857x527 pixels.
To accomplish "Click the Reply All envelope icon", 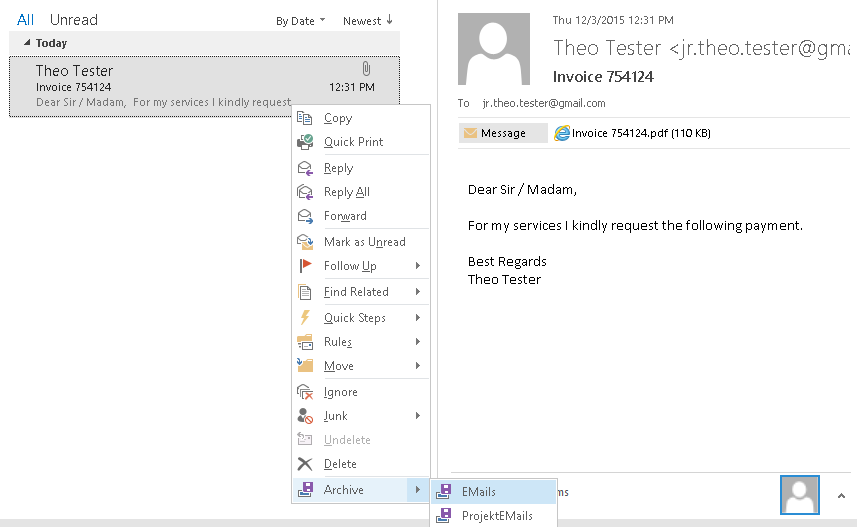I will [x=305, y=192].
